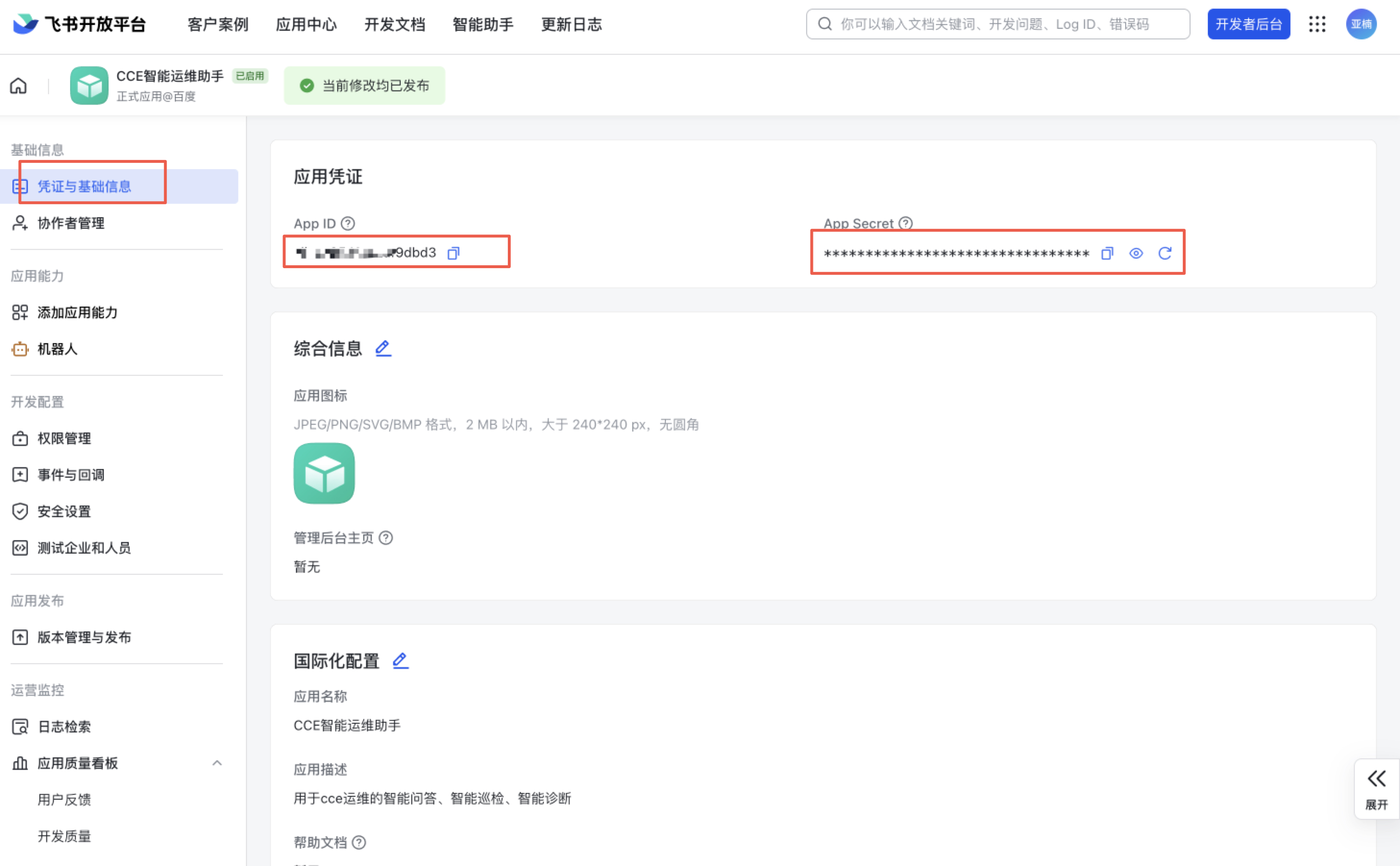
Task: Open 开发质量 sub-item
Action: (64, 836)
